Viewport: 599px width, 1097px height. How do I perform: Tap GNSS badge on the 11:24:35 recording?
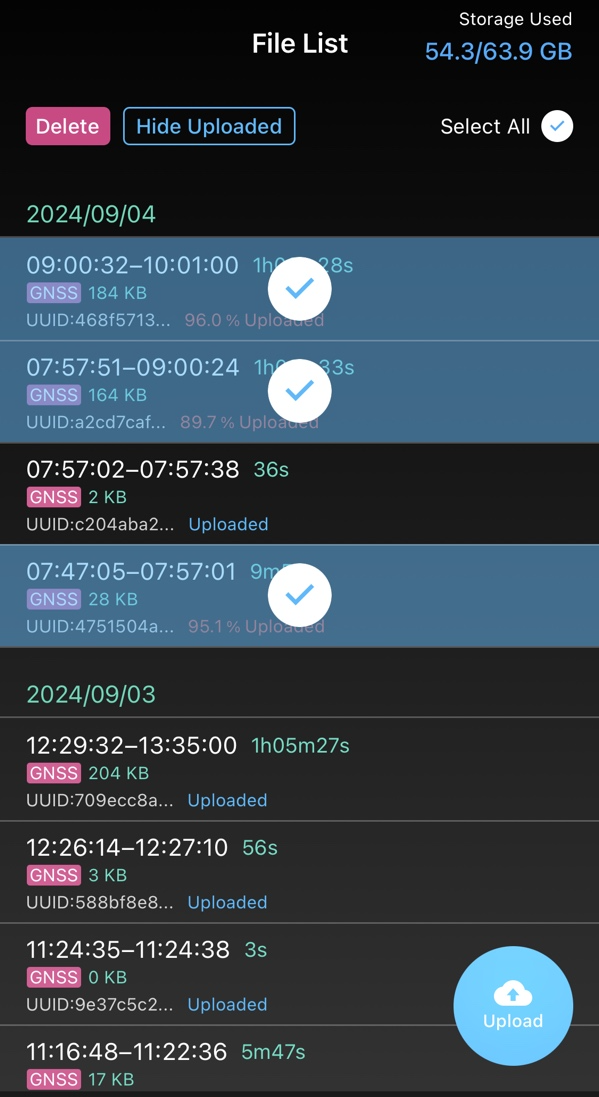[x=53, y=977]
